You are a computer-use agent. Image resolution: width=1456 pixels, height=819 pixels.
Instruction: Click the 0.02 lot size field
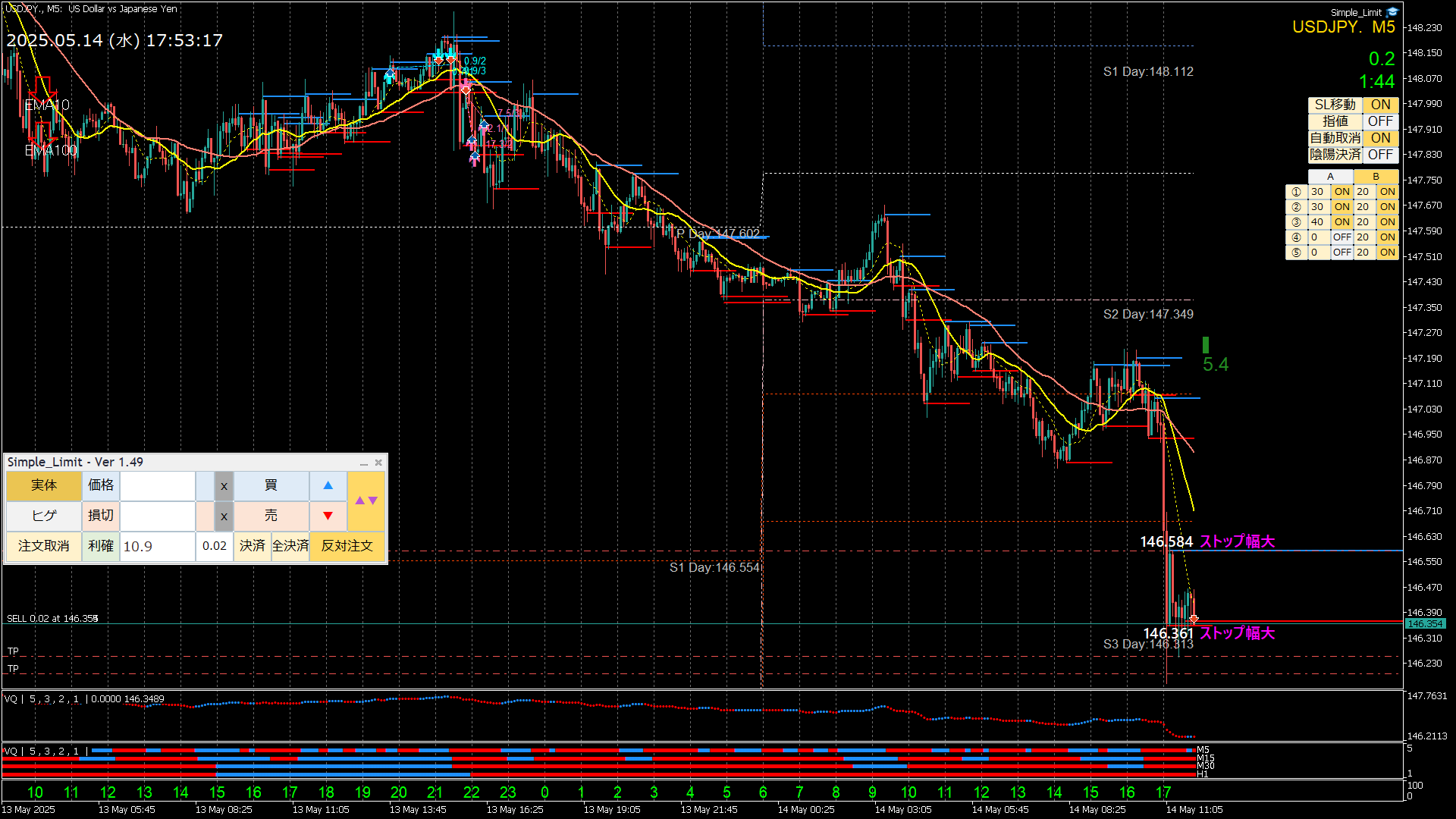pos(215,546)
